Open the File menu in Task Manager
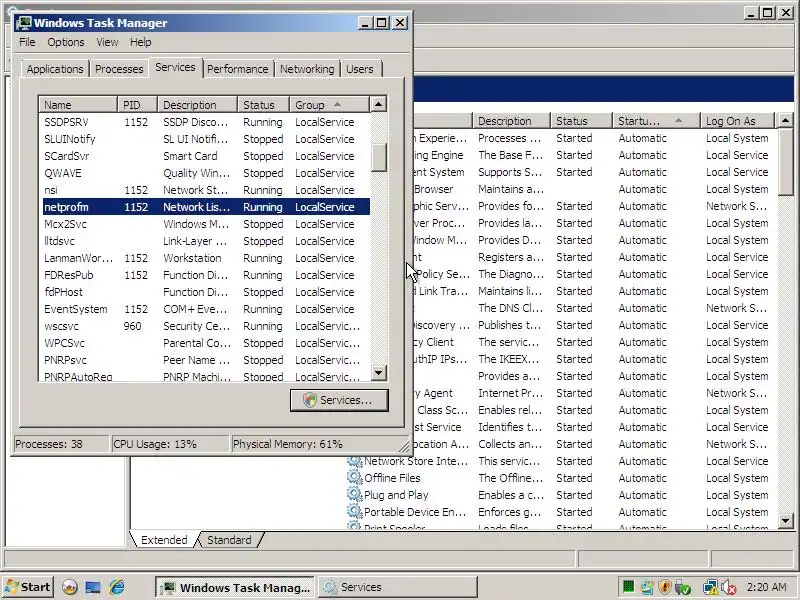 pyautogui.click(x=27, y=42)
